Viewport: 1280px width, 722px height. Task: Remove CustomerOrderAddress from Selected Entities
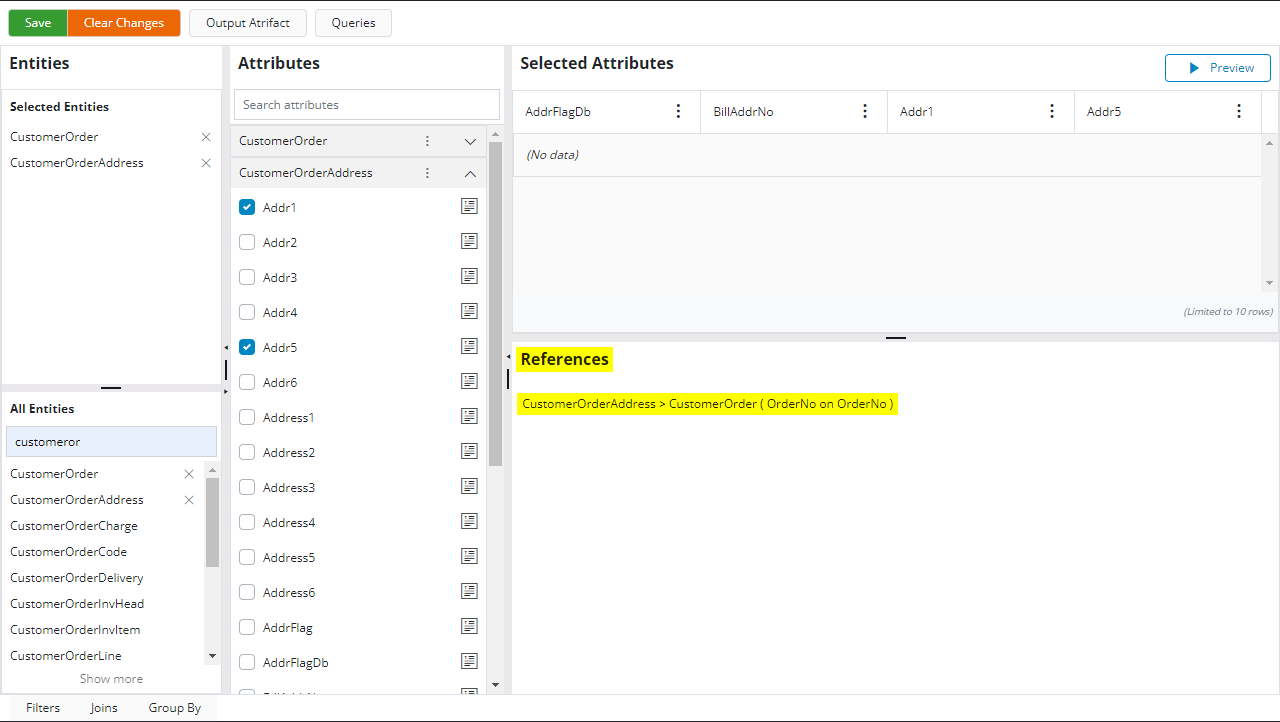206,163
